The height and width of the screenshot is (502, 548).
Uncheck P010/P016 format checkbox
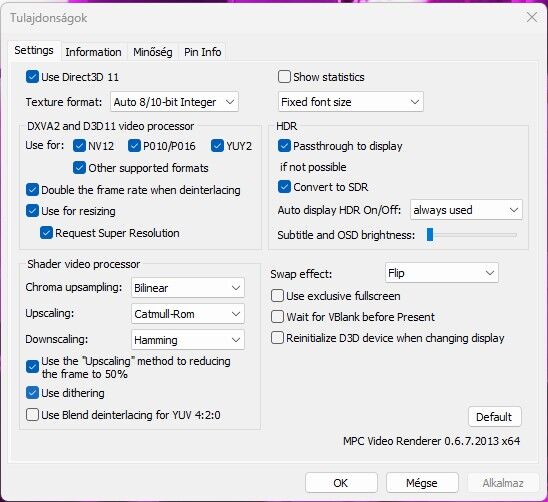pos(134,146)
